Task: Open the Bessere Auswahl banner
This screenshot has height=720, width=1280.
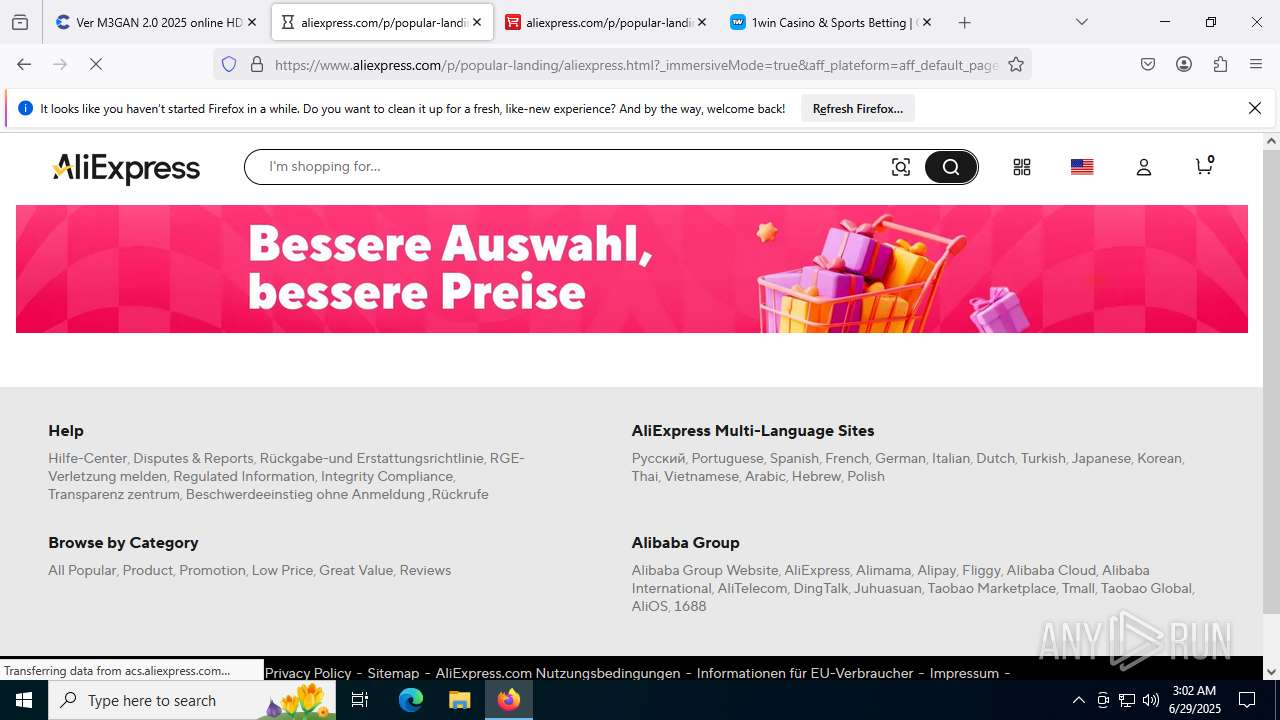Action: [632, 269]
